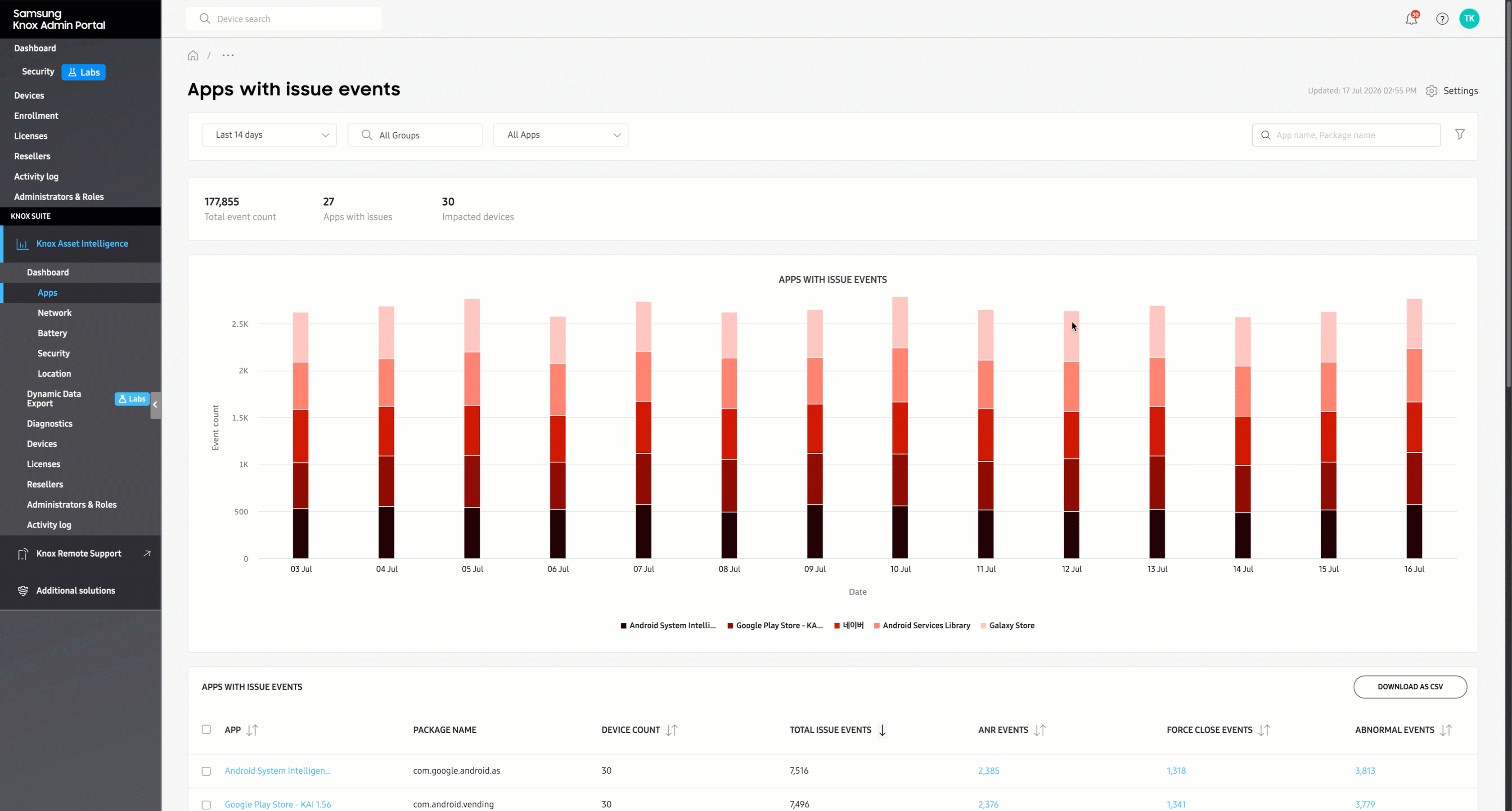Click the Labs badge on Dynamic Data Export
Screen dimensions: 1512x811
click(x=132, y=399)
